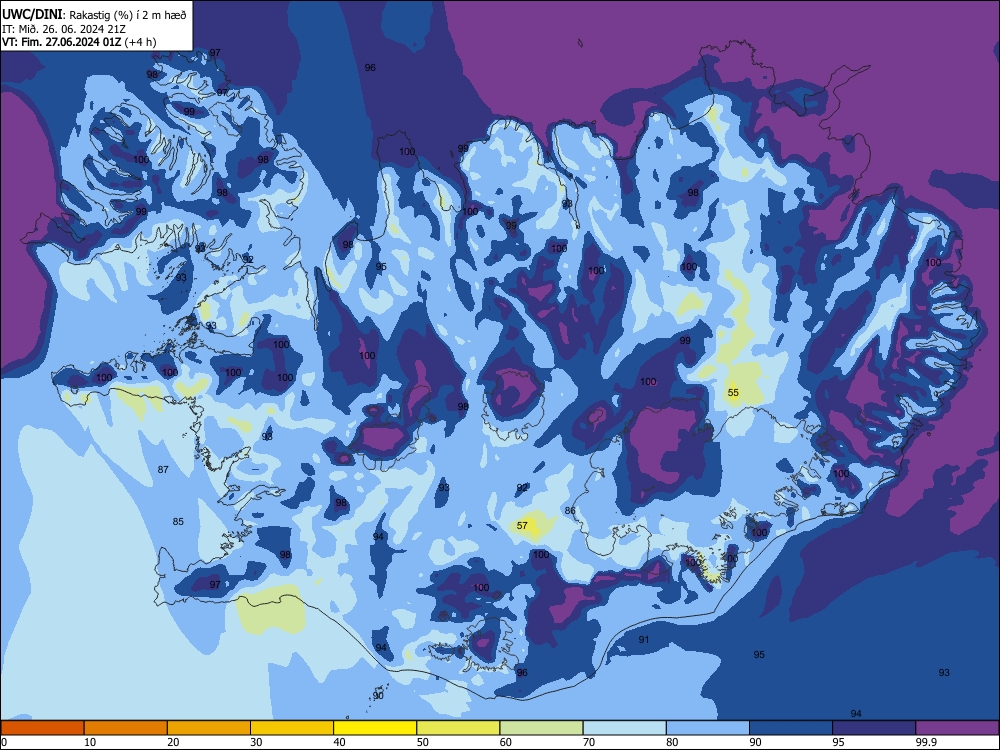Click the legend tick label 30

tap(256, 742)
